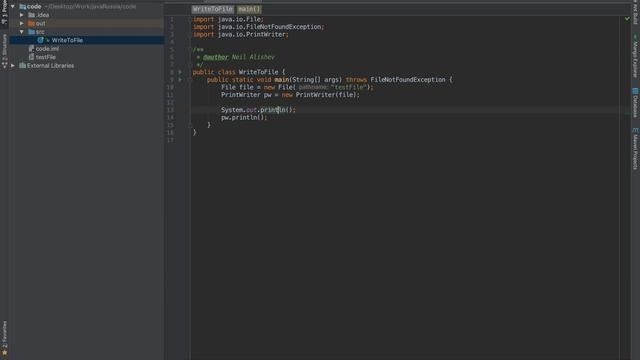Open the Favorites tool window tab
The image size is (640, 360).
pyautogui.click(x=4, y=338)
